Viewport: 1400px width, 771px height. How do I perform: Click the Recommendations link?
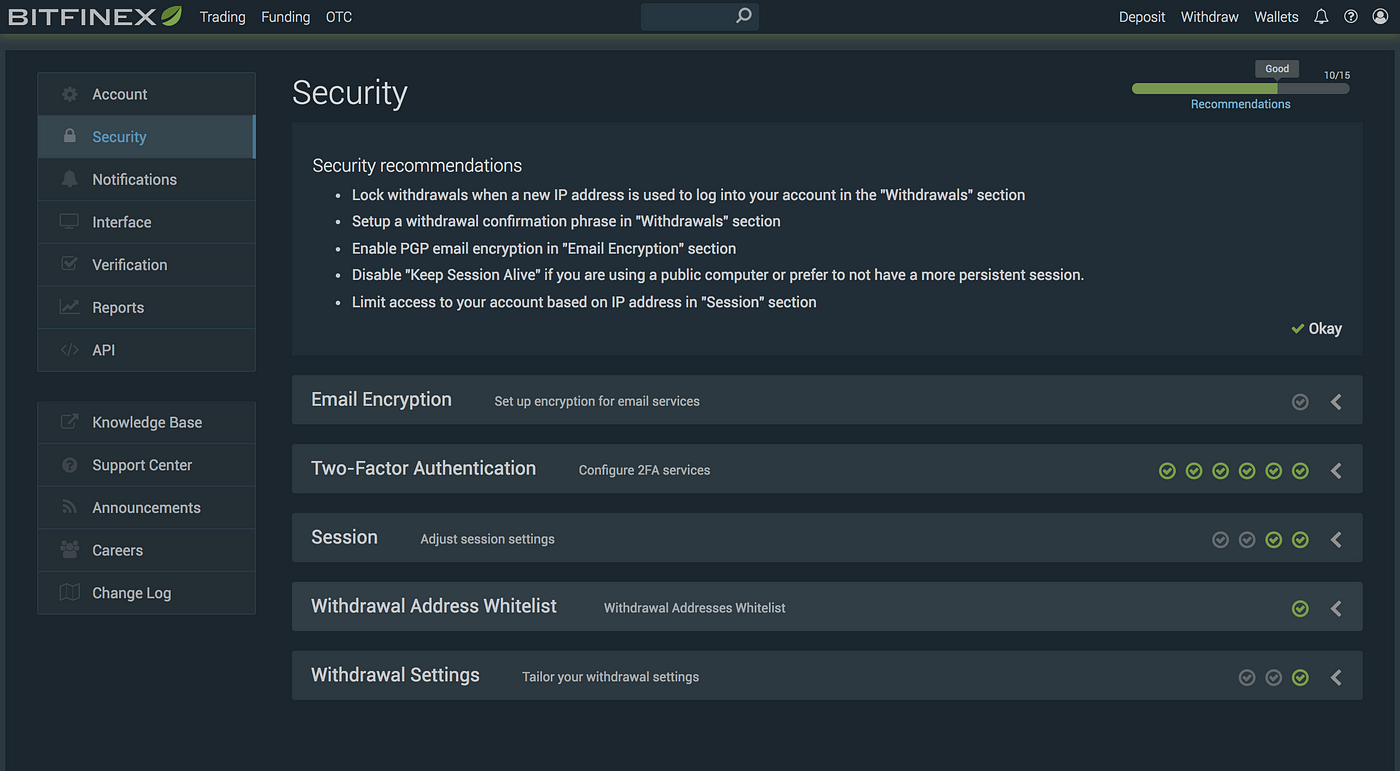pos(1240,104)
